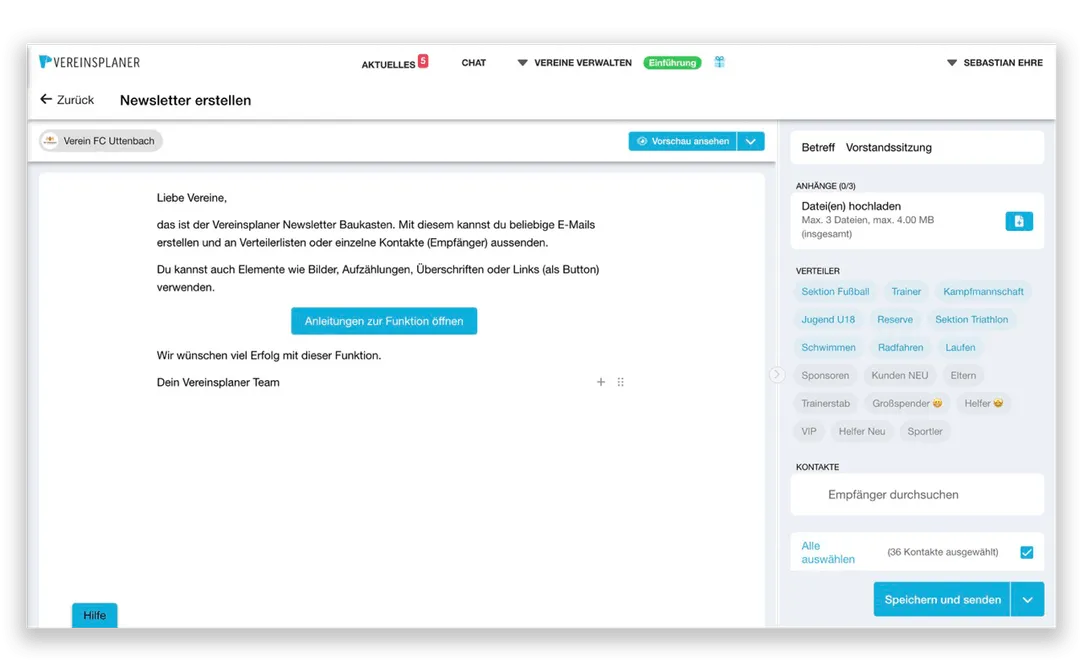Click the Vereinsplaner logo

tap(90, 62)
